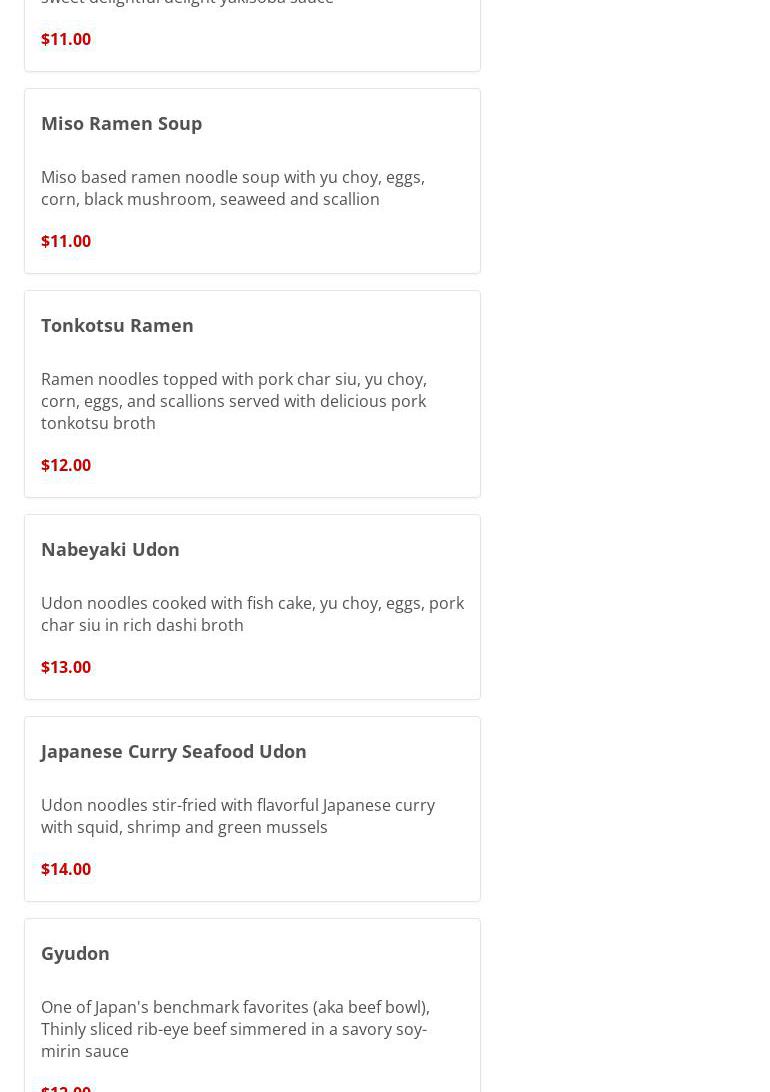Click the $12.00 price under Tonkotsu Ramen

pyautogui.click(x=66, y=465)
